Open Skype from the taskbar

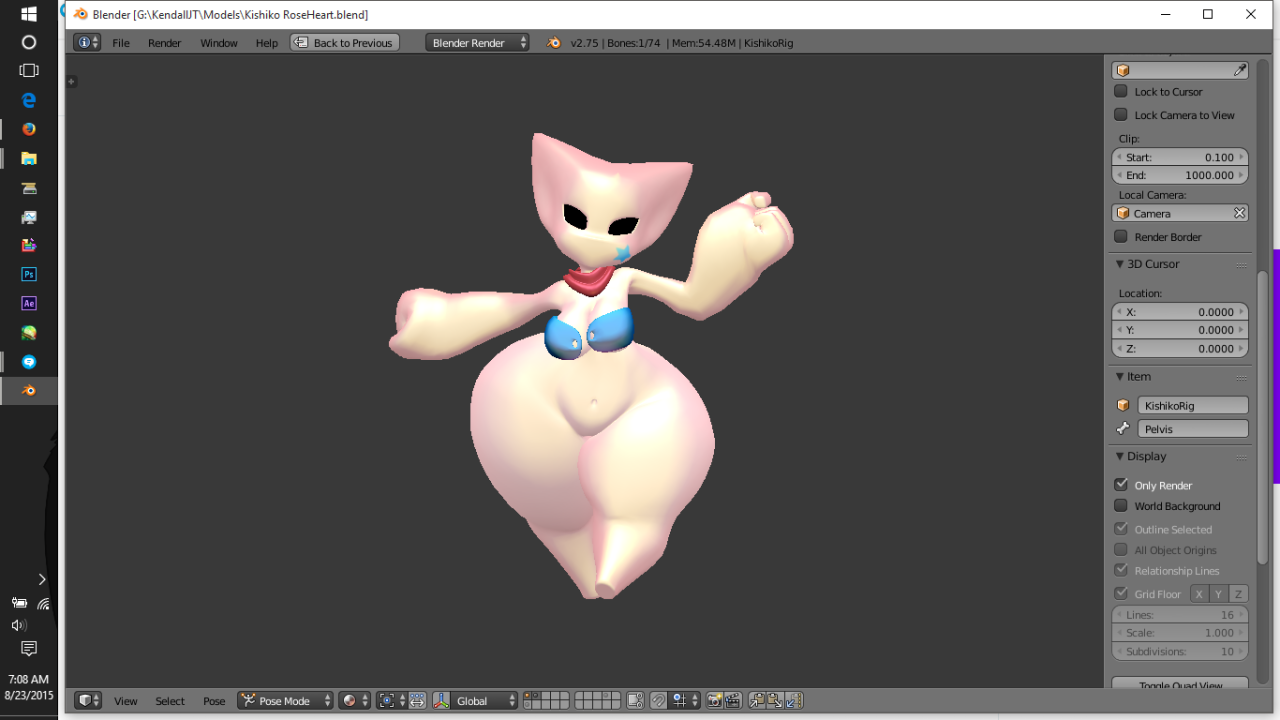(x=29, y=361)
